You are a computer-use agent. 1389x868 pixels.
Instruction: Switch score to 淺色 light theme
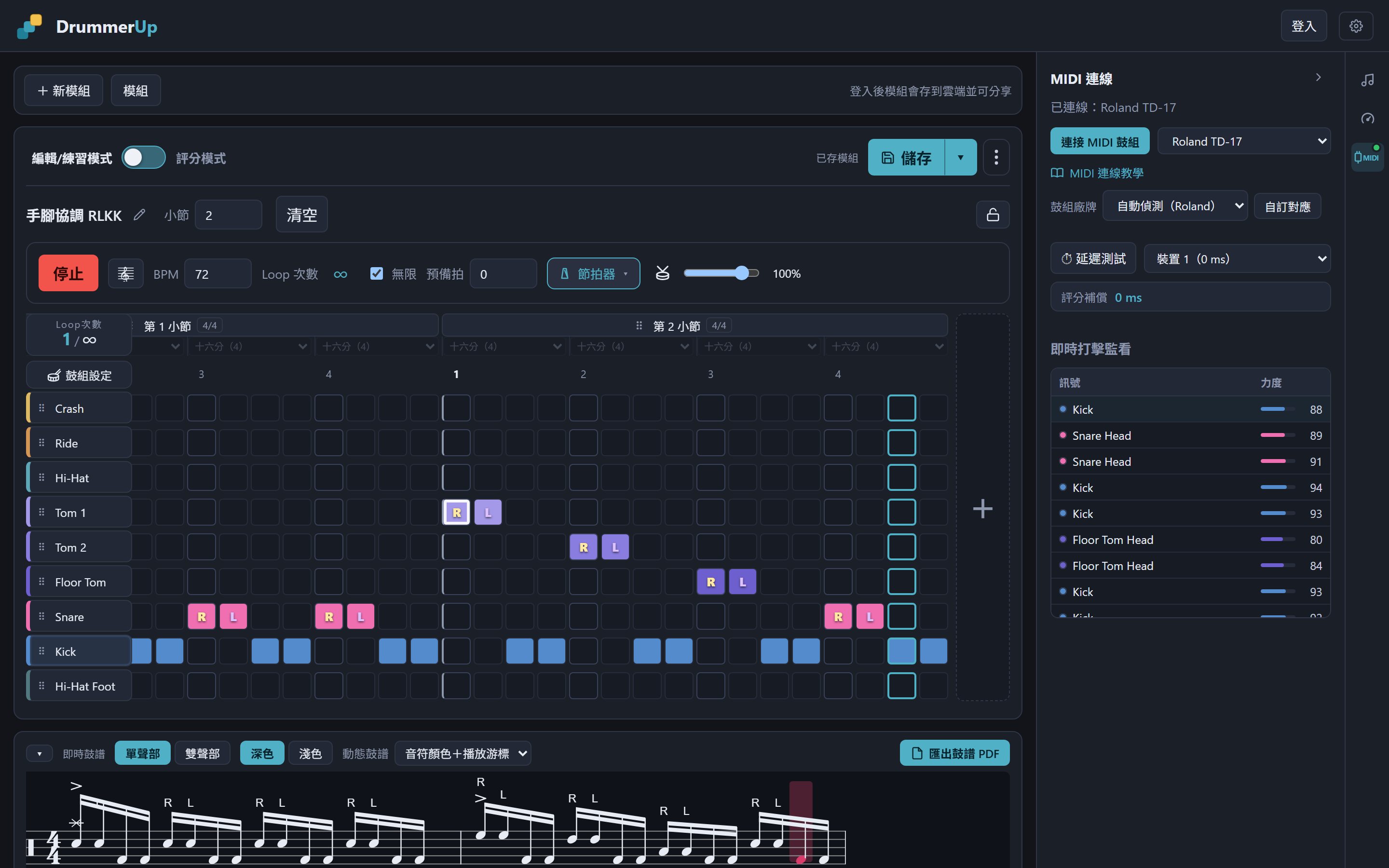(310, 753)
